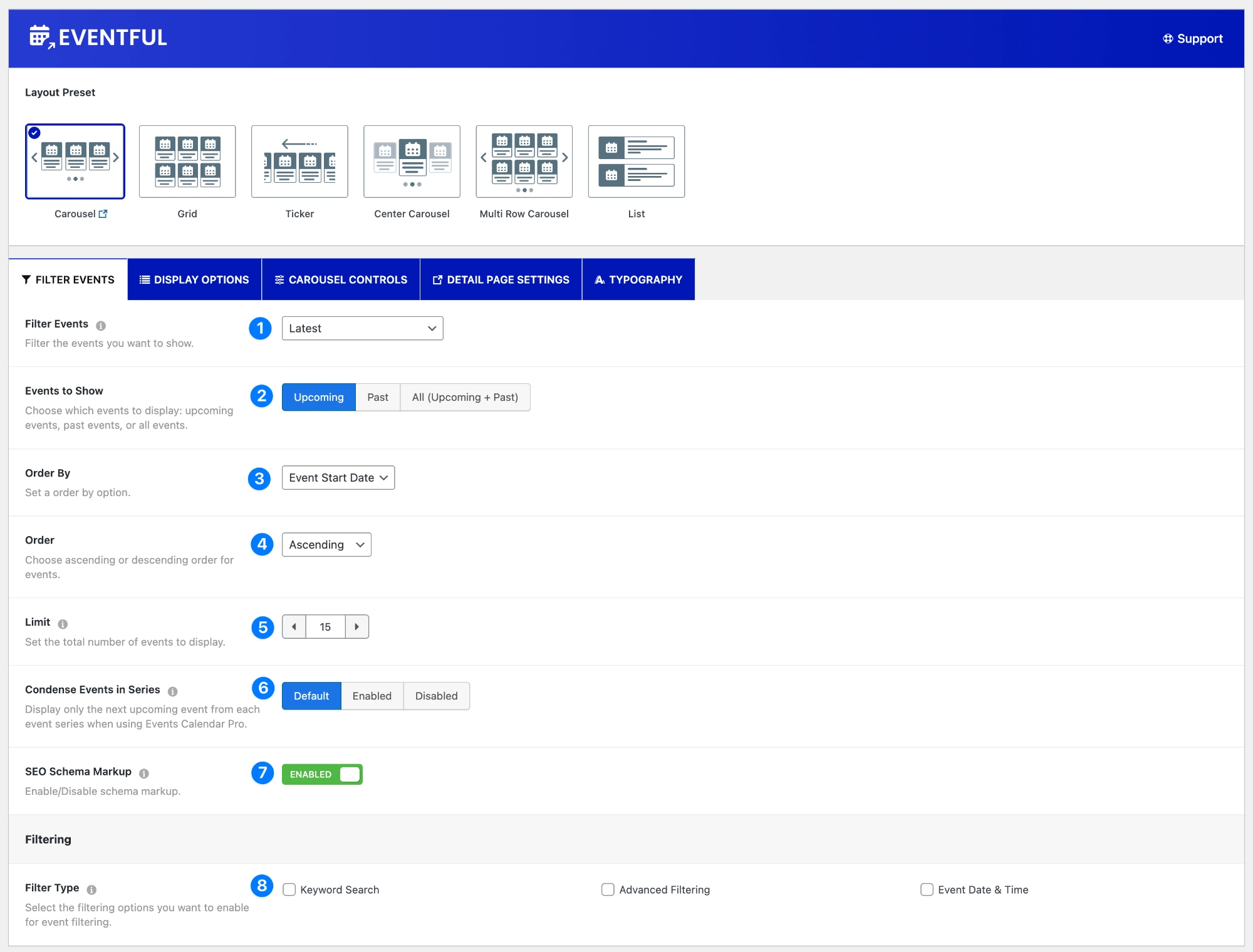
Task: Open the Typography tab
Action: (638, 279)
